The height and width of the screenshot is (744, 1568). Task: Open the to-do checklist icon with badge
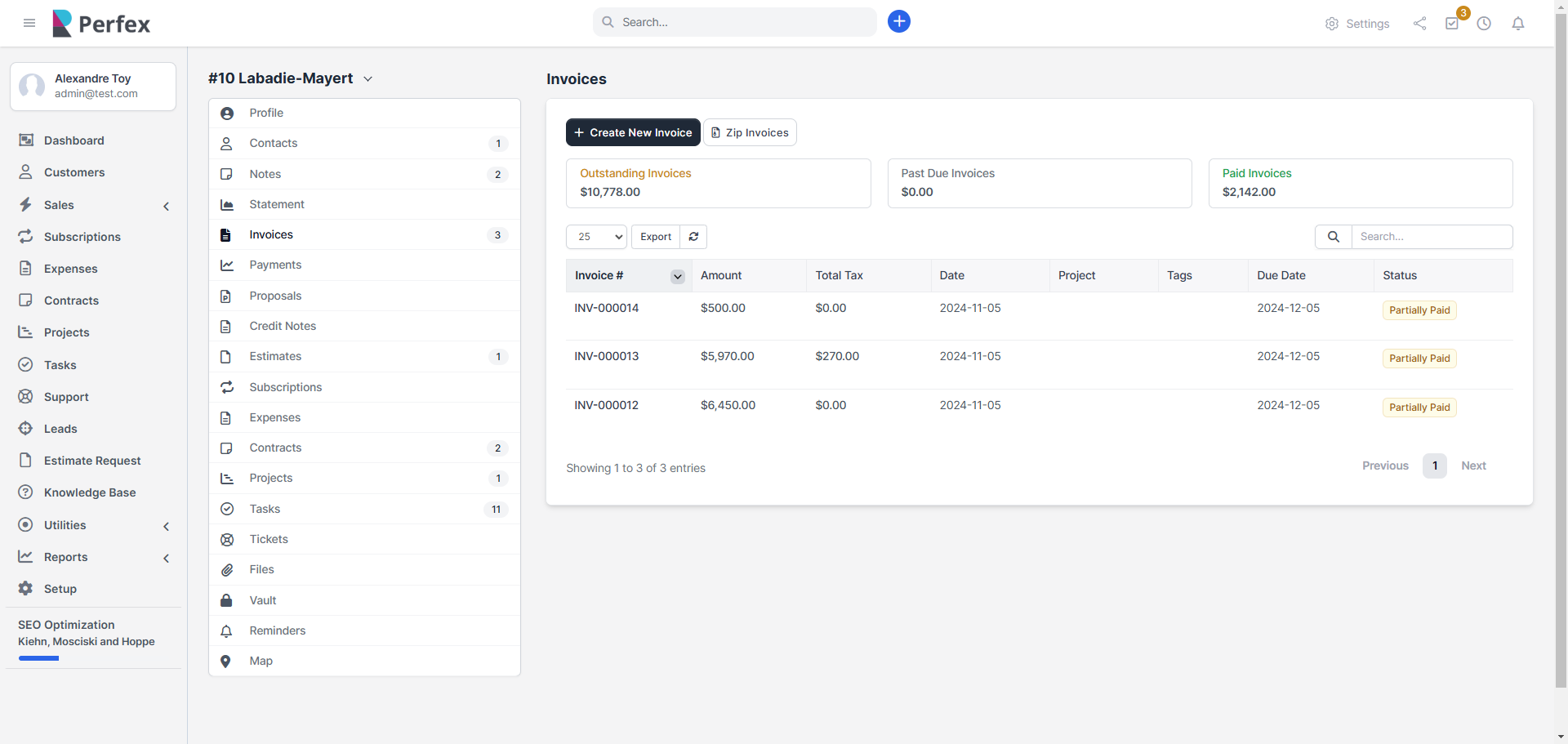pyautogui.click(x=1452, y=24)
